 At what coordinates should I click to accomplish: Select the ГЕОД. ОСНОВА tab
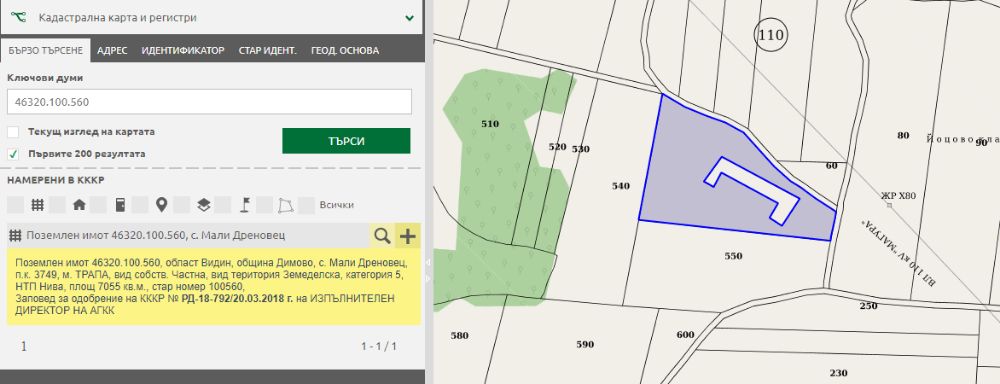344,50
